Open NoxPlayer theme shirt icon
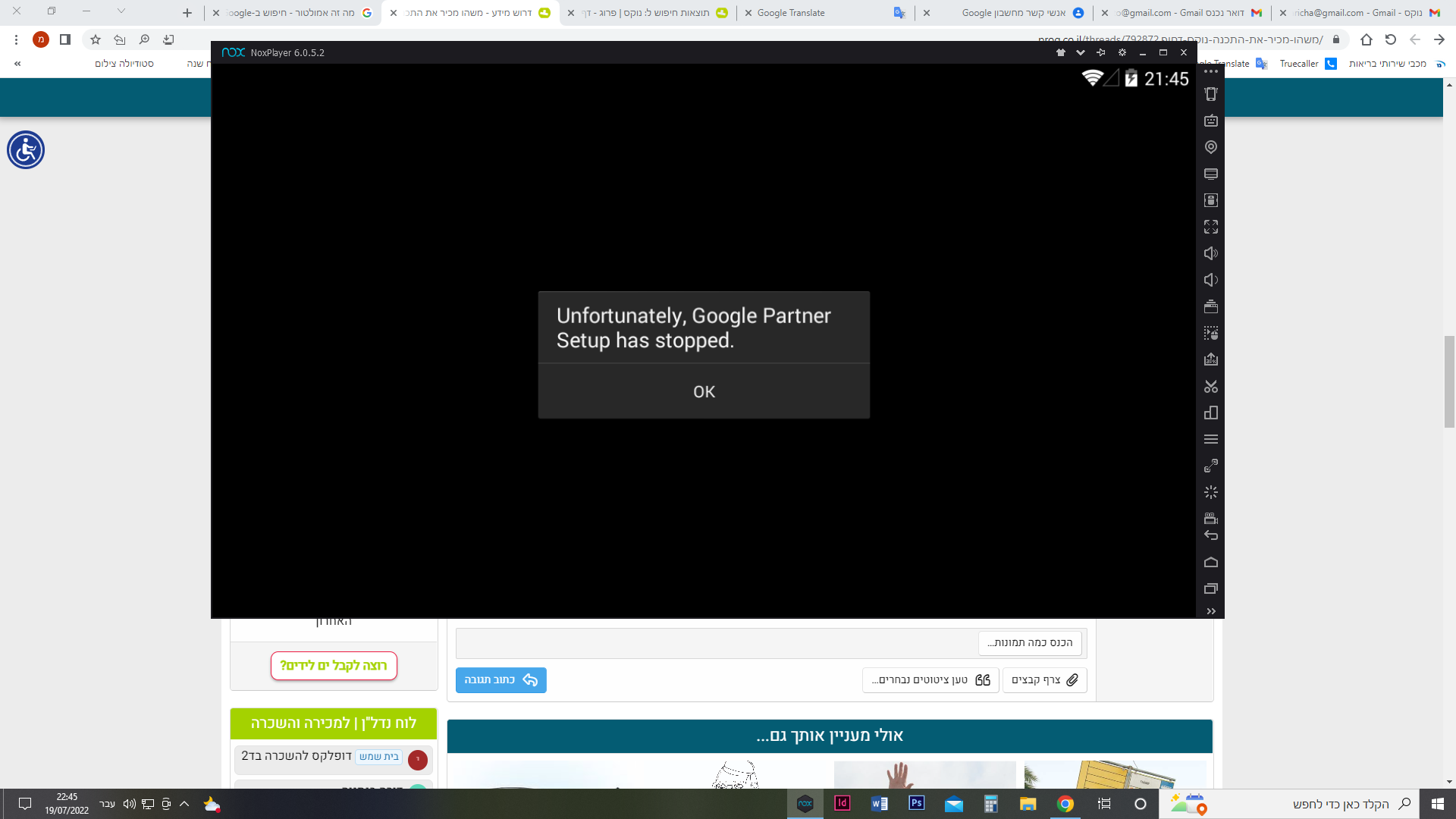The width and height of the screenshot is (1456, 819). click(x=1061, y=52)
